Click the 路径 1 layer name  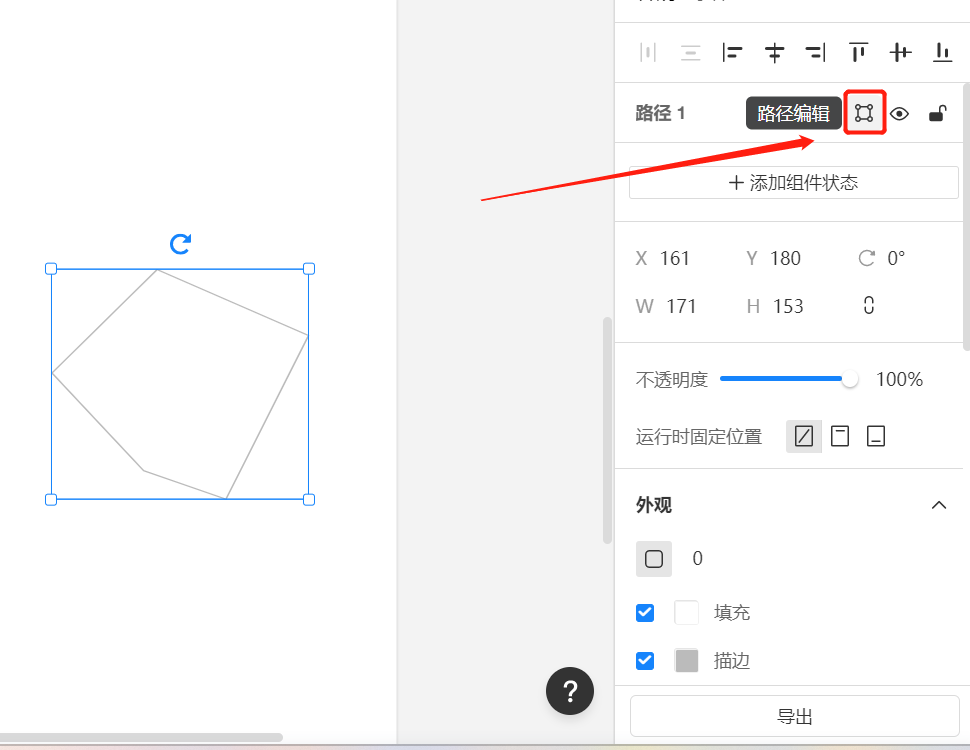coord(660,113)
